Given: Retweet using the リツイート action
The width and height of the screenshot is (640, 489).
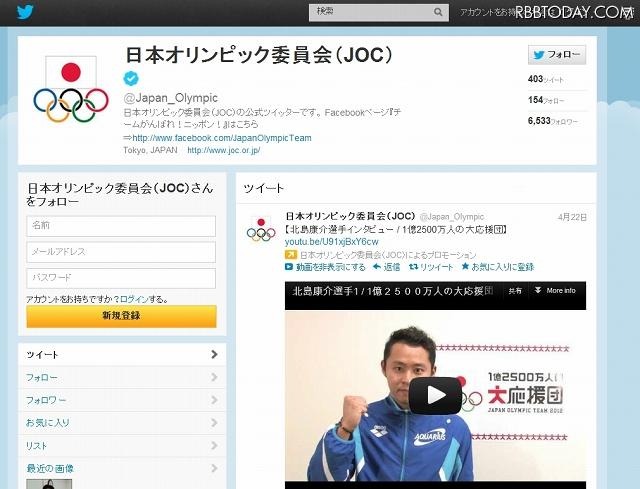Looking at the screenshot, I should coord(431,267).
